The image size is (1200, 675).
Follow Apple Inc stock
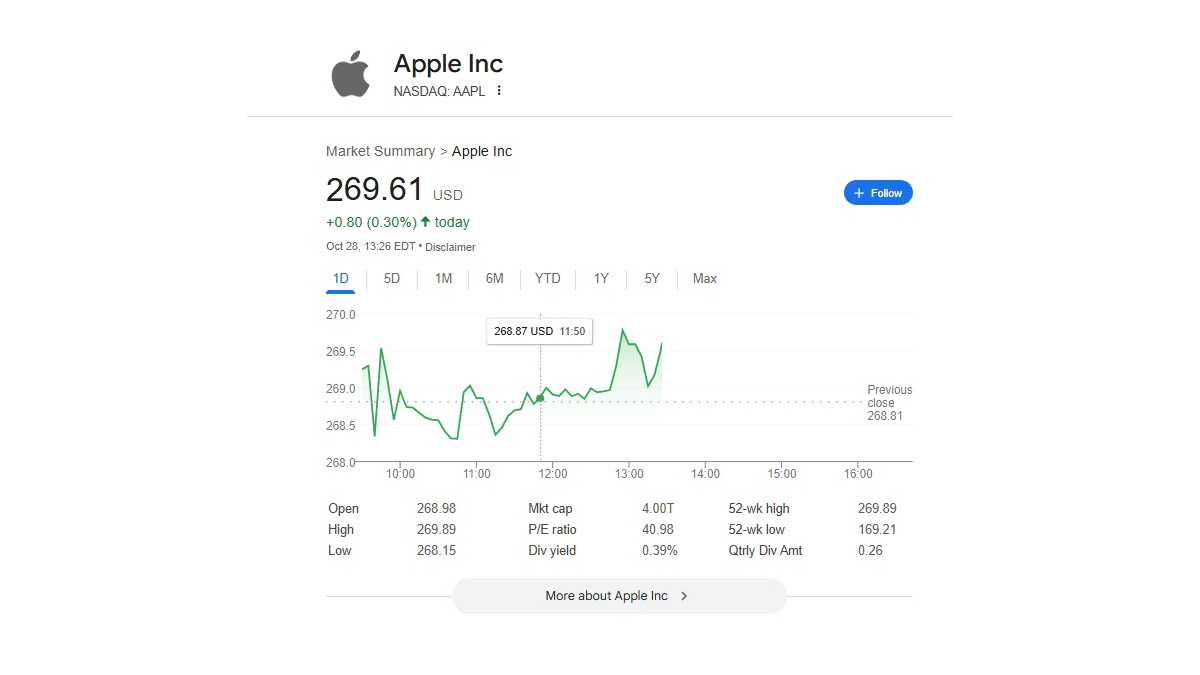point(878,192)
